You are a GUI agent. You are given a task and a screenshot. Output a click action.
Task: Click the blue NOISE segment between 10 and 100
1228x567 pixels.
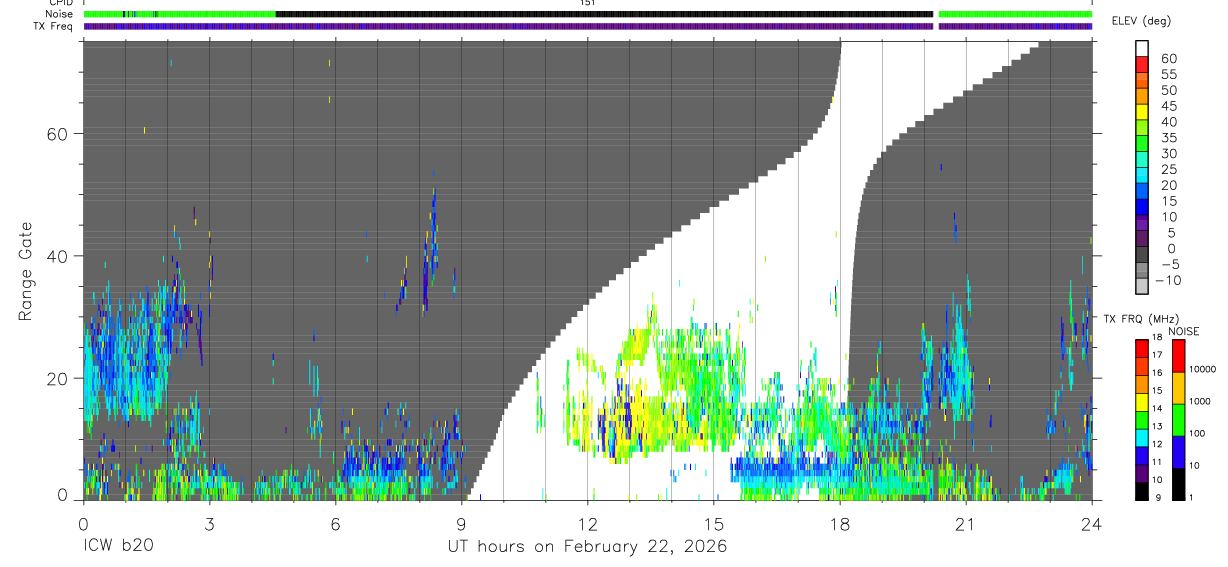[1178, 452]
